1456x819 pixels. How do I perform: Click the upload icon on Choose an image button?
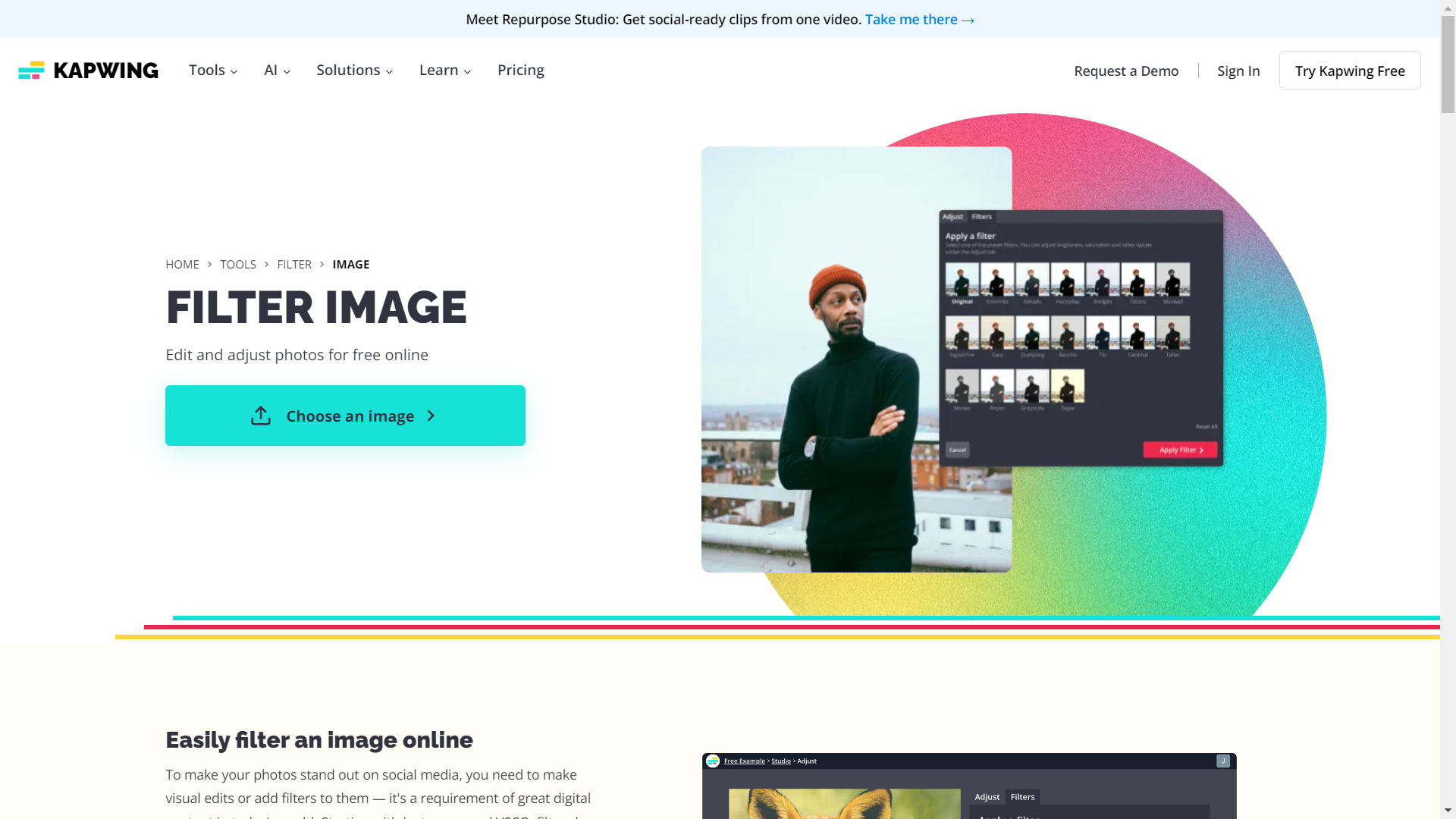click(261, 416)
